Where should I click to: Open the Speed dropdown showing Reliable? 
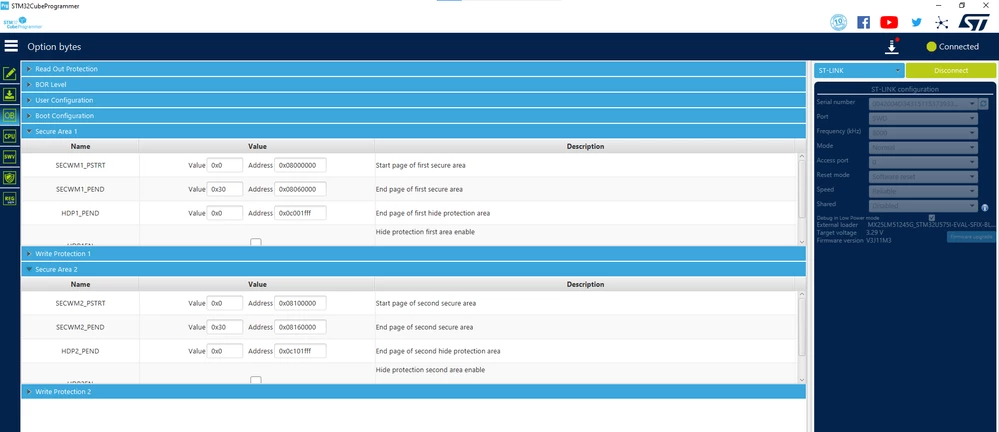pos(923,191)
